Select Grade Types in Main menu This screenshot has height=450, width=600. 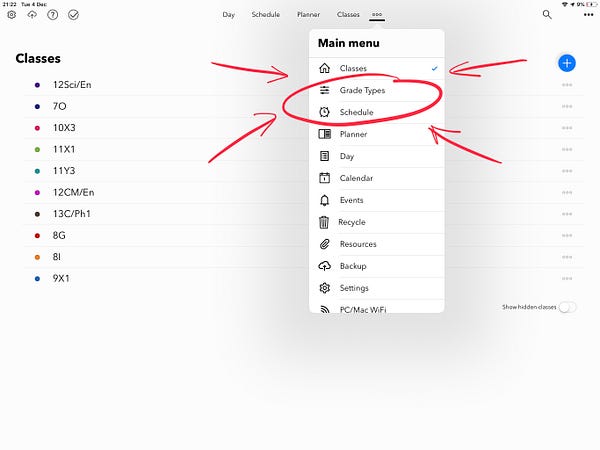coord(377,90)
